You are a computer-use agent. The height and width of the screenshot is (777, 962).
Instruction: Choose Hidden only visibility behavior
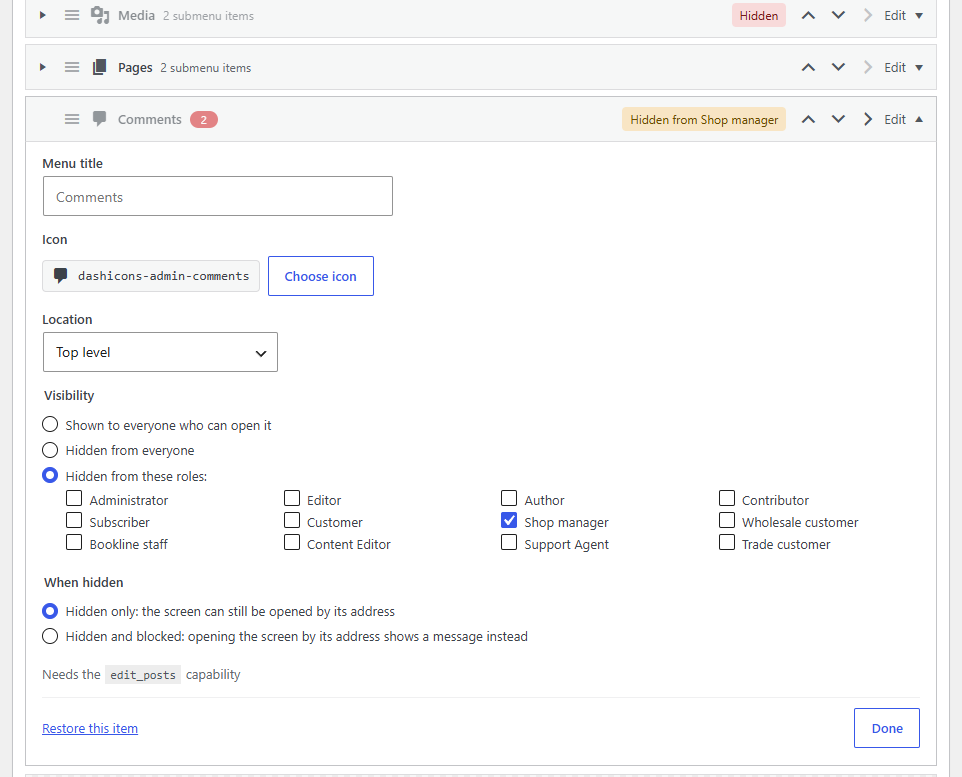pyautogui.click(x=50, y=611)
